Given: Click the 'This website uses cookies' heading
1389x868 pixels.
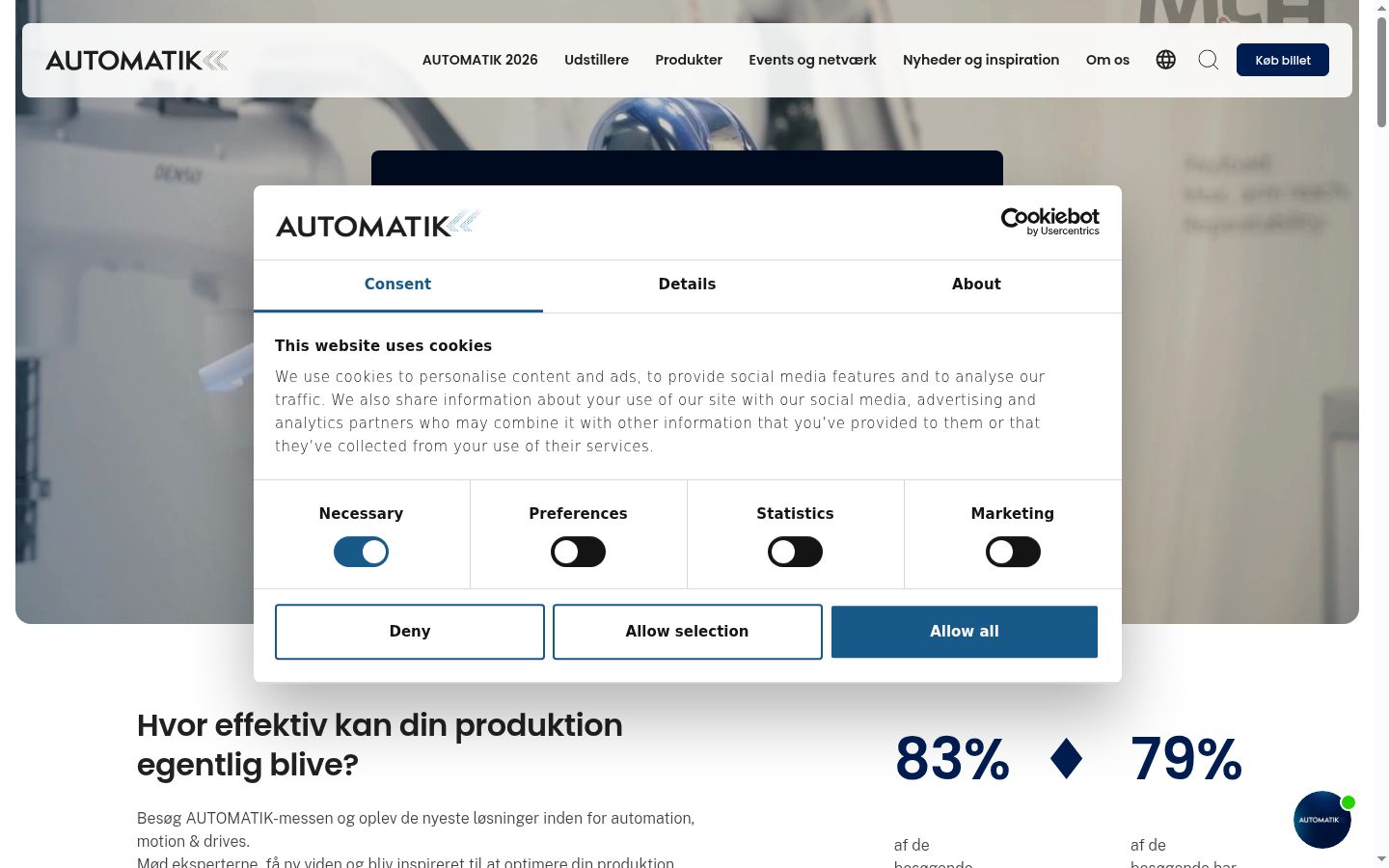Looking at the screenshot, I should (x=383, y=345).
